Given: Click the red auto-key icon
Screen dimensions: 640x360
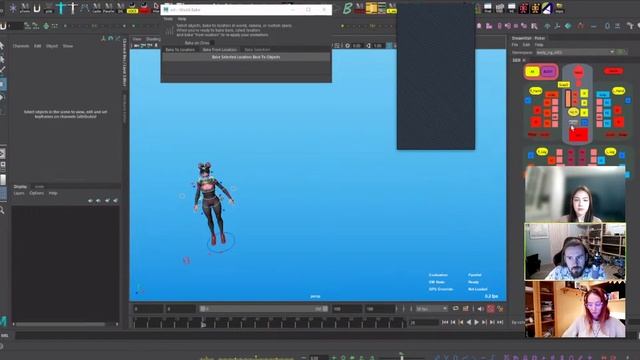Looking at the screenshot, I should coord(490,309).
